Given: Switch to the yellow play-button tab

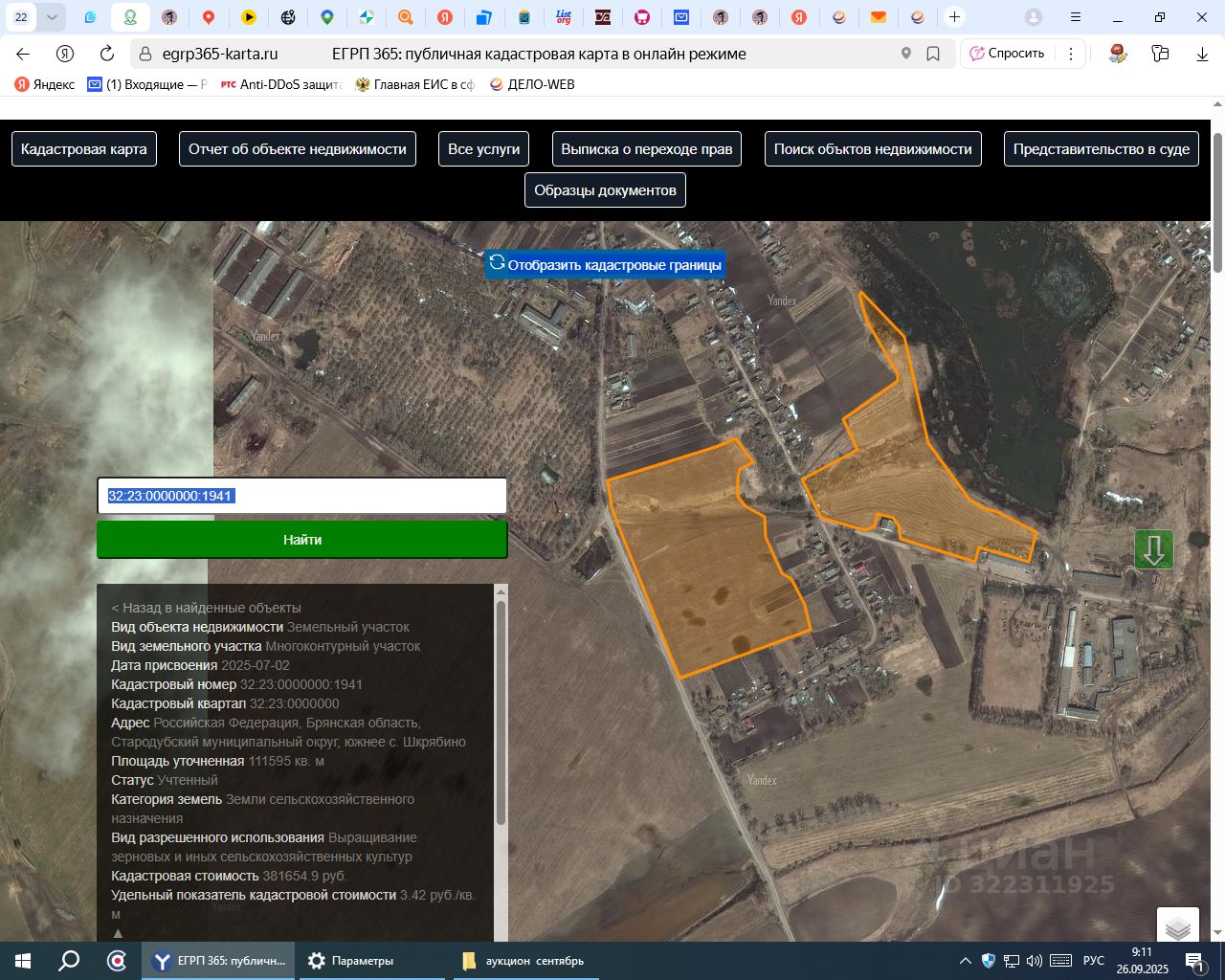Looking at the screenshot, I should click(x=248, y=17).
